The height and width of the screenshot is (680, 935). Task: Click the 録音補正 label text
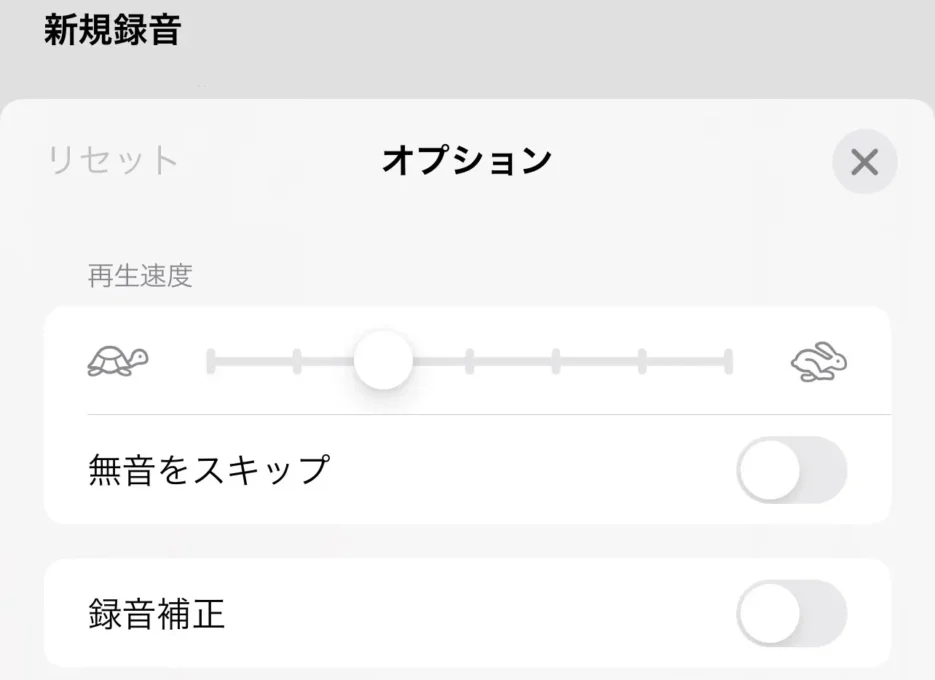[x=157, y=613]
